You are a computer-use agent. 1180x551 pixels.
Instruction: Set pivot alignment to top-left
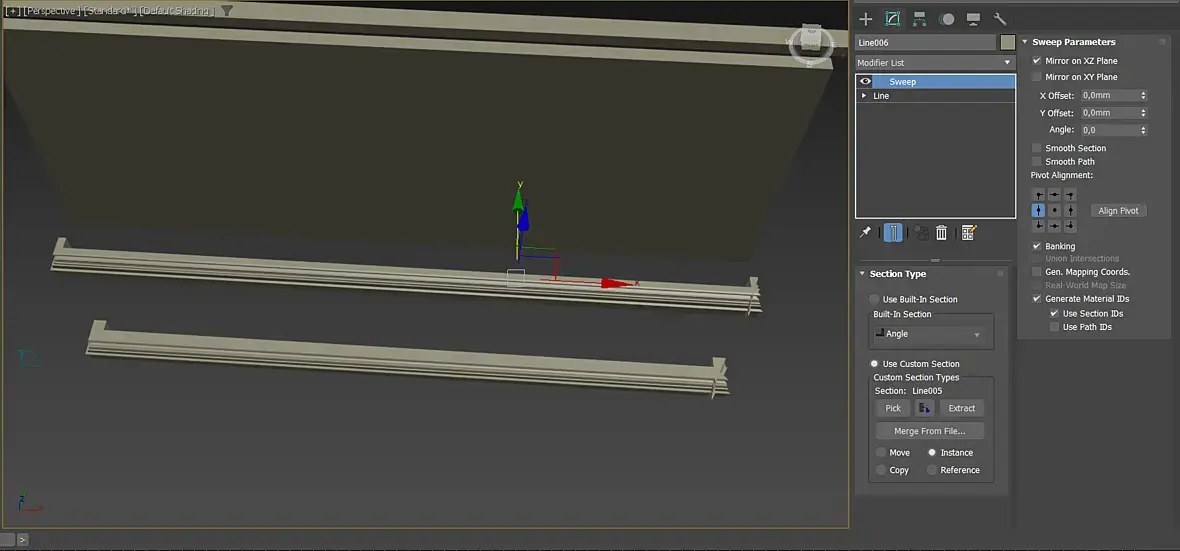pyautogui.click(x=1039, y=195)
